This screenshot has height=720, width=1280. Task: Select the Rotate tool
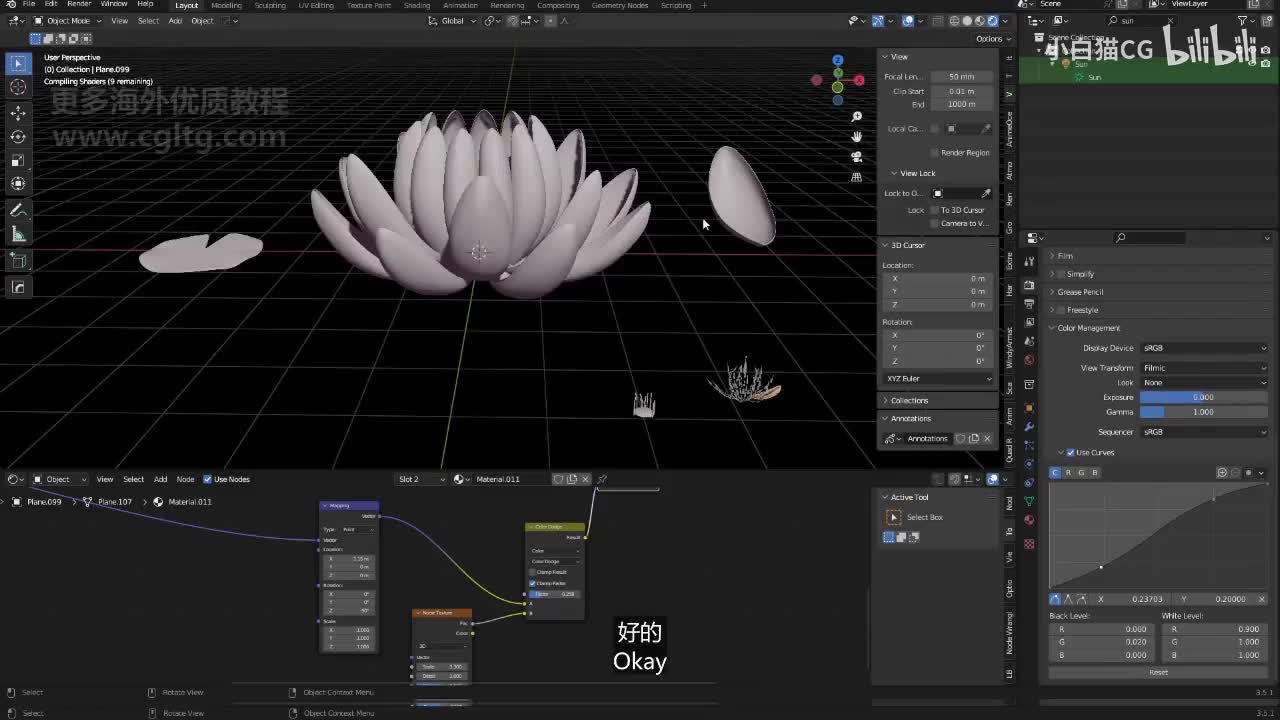18,137
